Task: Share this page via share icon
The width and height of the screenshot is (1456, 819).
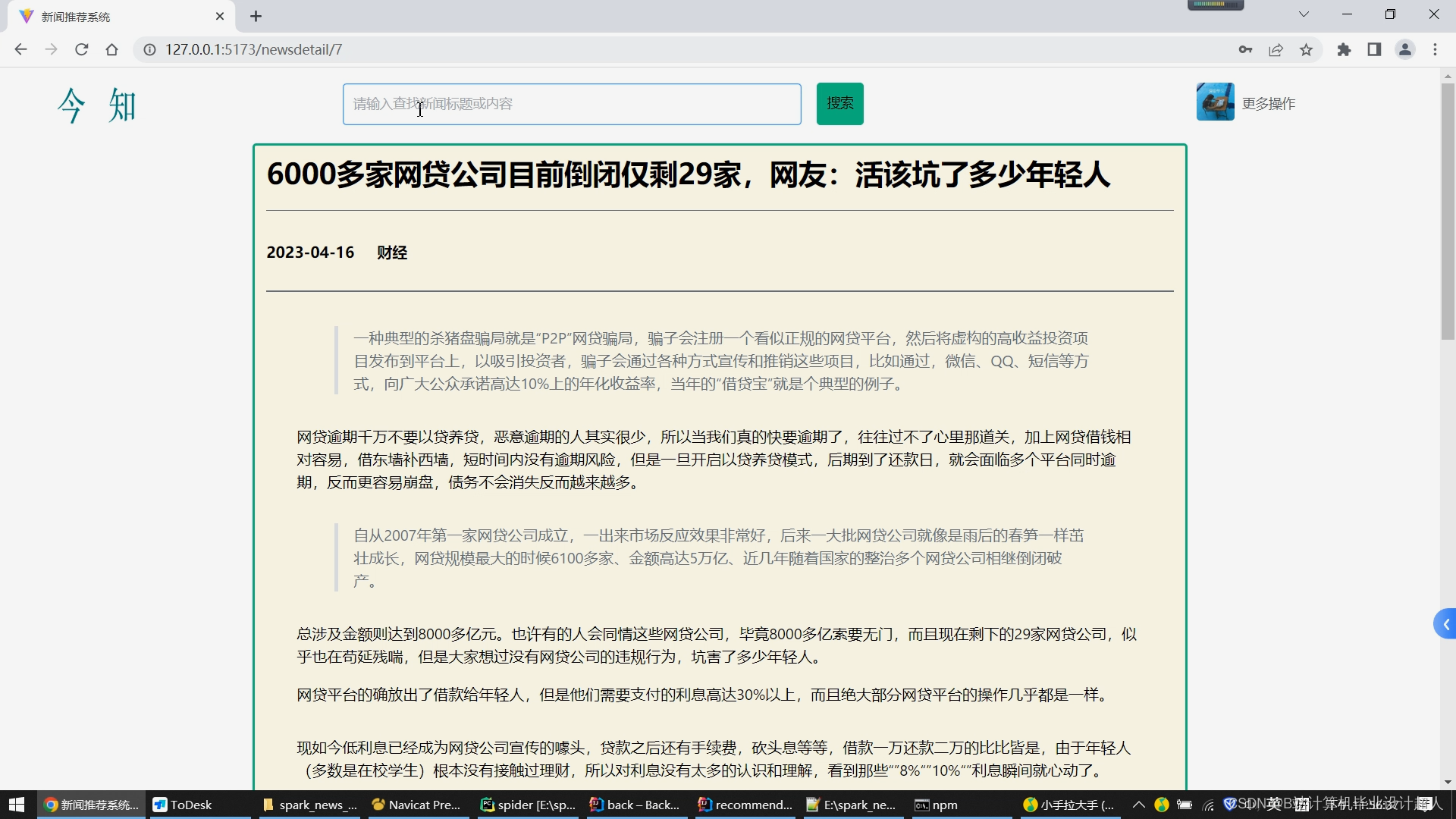Action: click(1276, 49)
